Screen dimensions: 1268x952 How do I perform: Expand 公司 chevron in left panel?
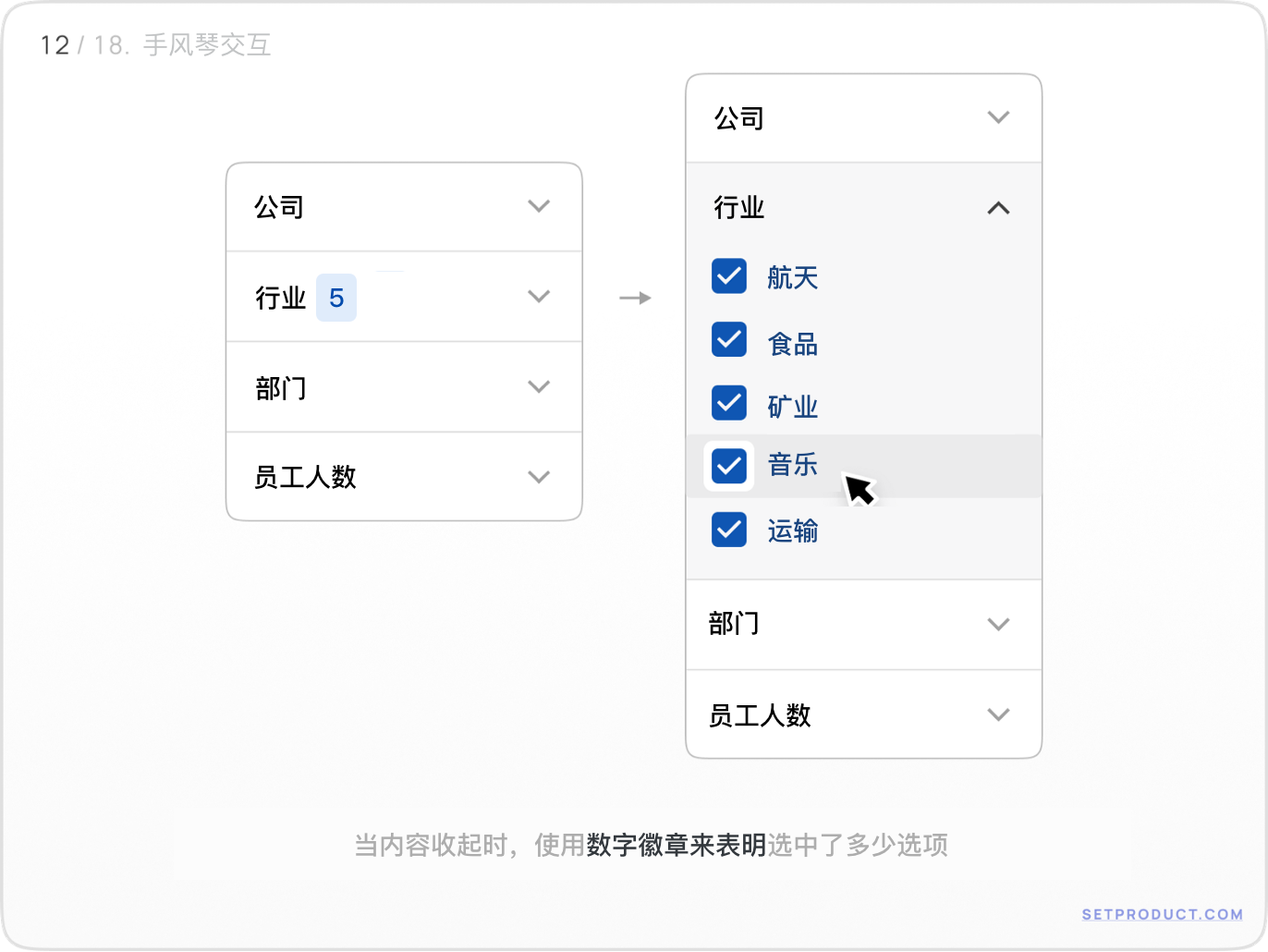point(539,206)
